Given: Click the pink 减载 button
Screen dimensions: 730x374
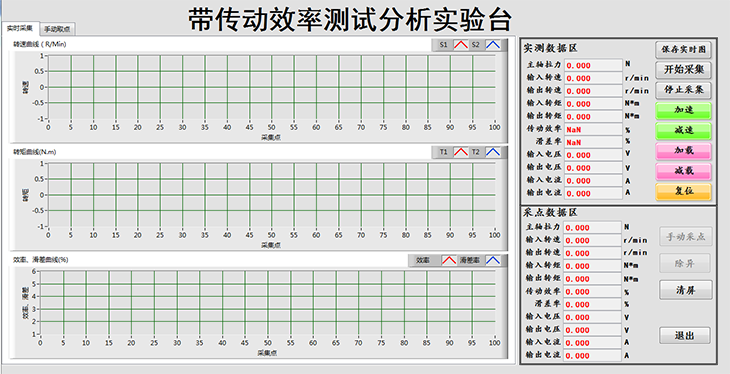Looking at the screenshot, I should tap(683, 171).
